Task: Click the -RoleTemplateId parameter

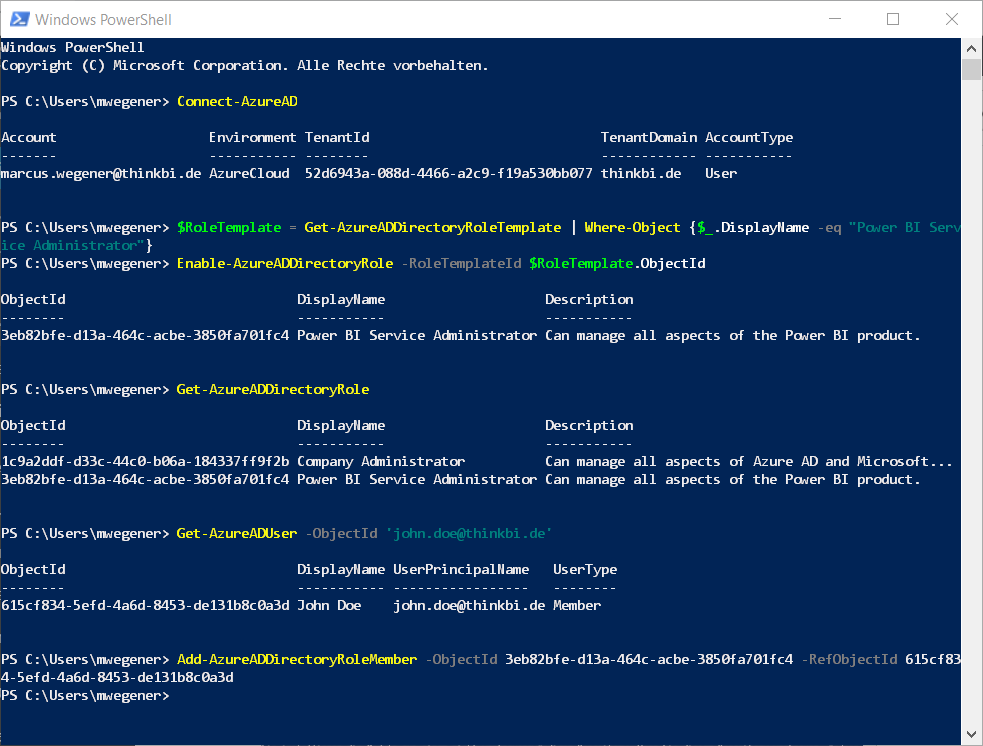Action: [461, 264]
